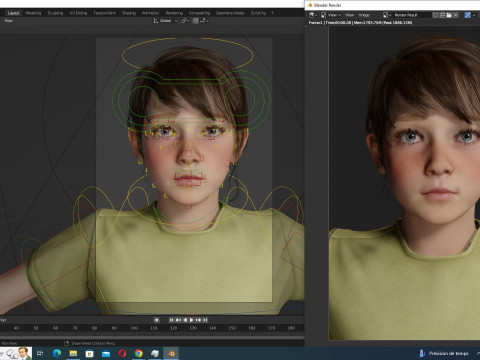Viewport: 480px width, 360px height.
Task: Click the render stats Frame/Time text line
Action: point(360,23)
